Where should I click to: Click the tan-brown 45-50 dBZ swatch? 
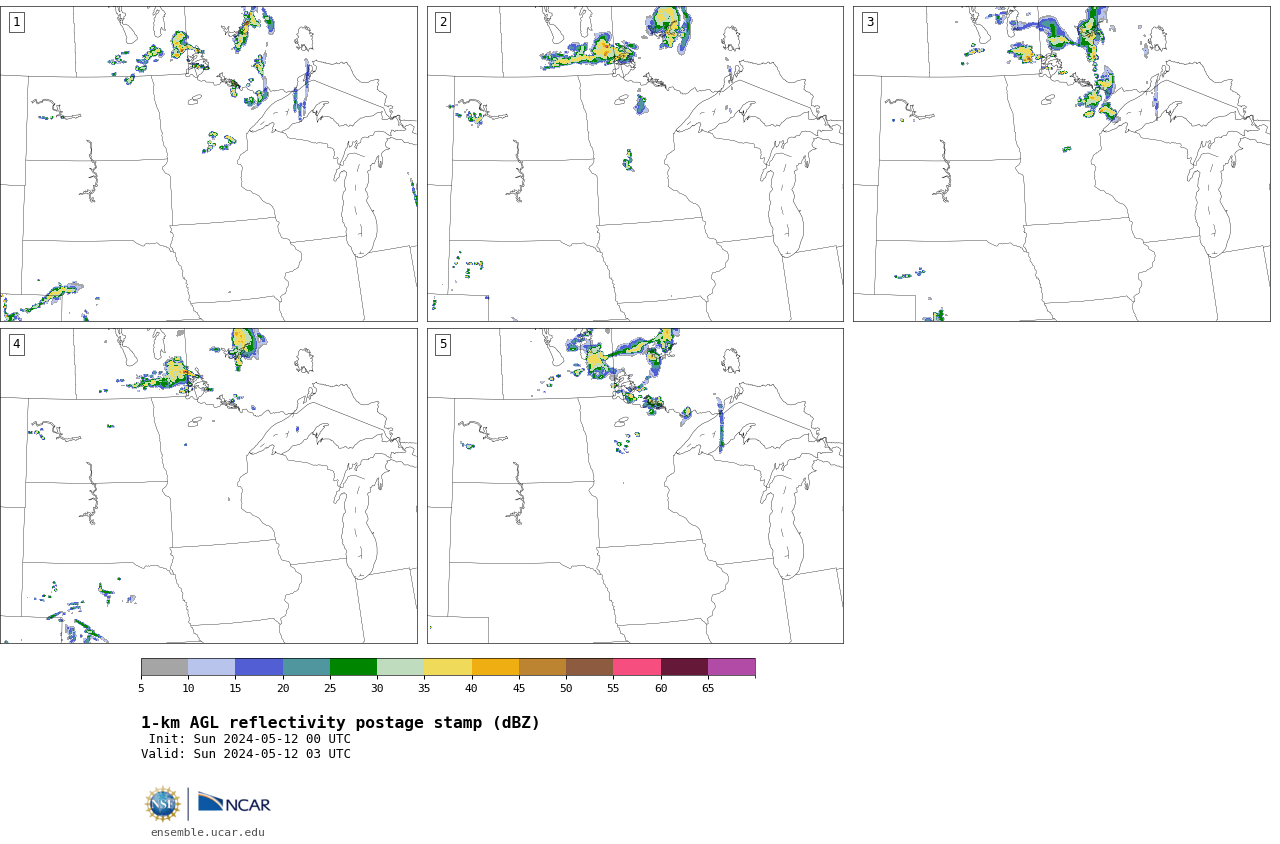[x=542, y=667]
